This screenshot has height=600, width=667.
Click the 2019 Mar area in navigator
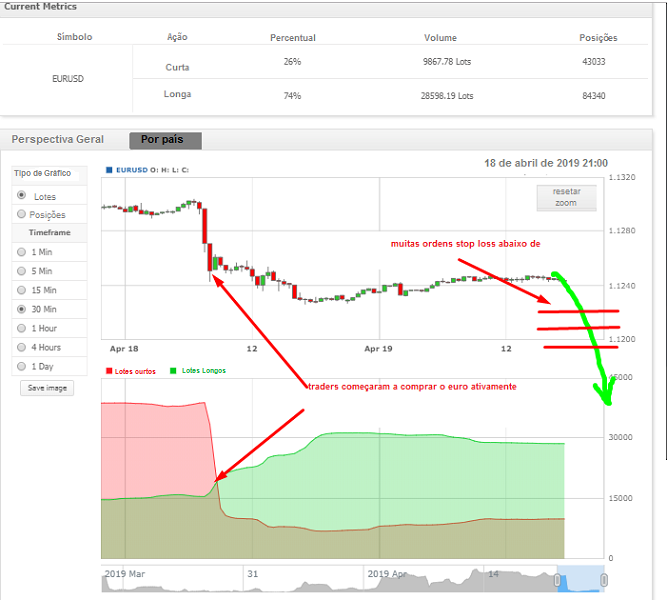(x=125, y=575)
